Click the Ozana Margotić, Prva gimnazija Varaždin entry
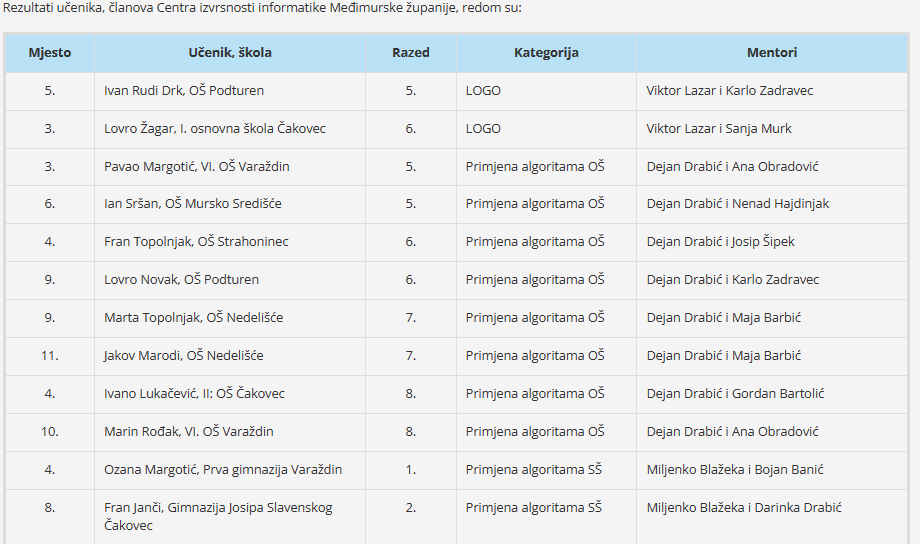Screen dimensions: 920x544 click(x=223, y=469)
